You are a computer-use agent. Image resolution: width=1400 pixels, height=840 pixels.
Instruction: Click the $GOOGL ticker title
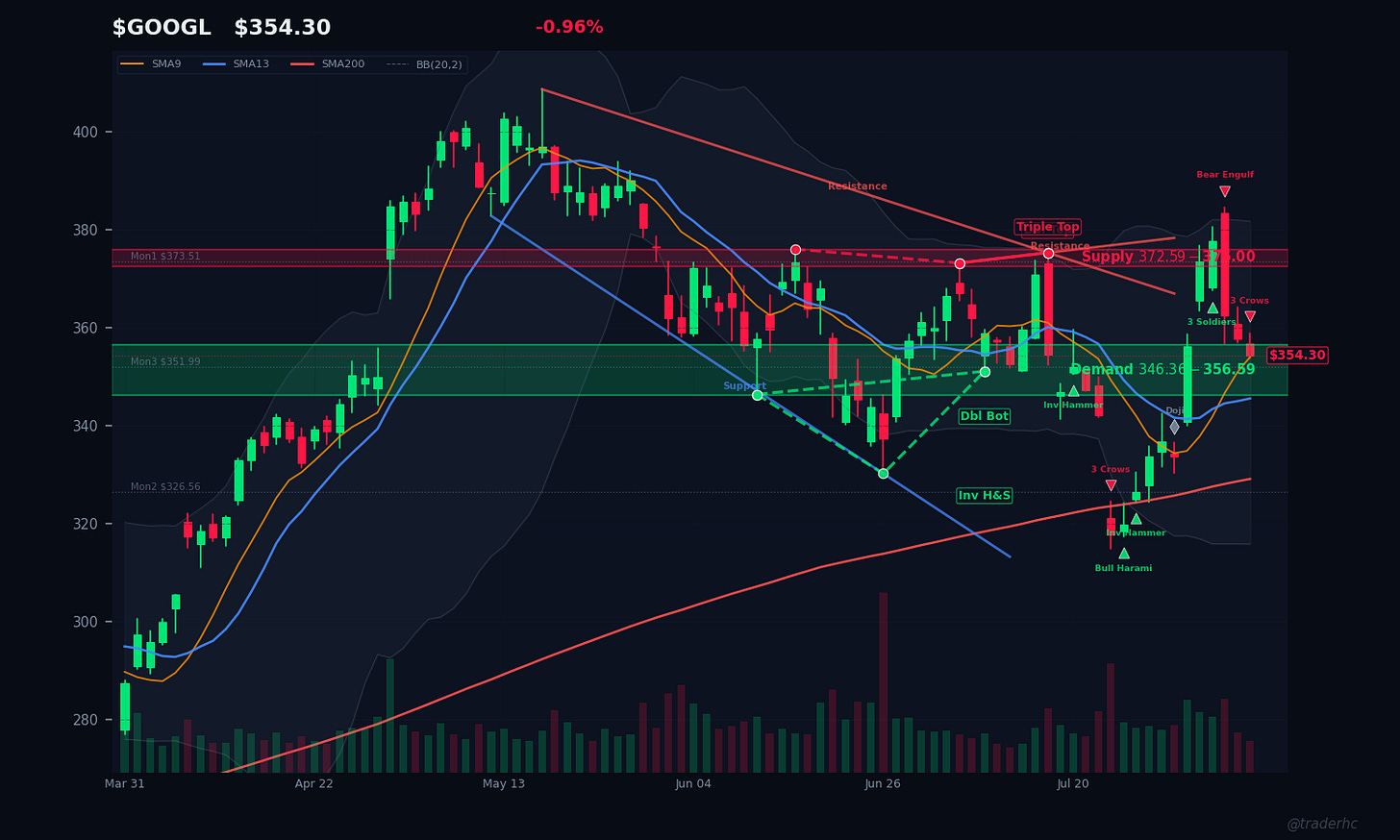coord(162,28)
